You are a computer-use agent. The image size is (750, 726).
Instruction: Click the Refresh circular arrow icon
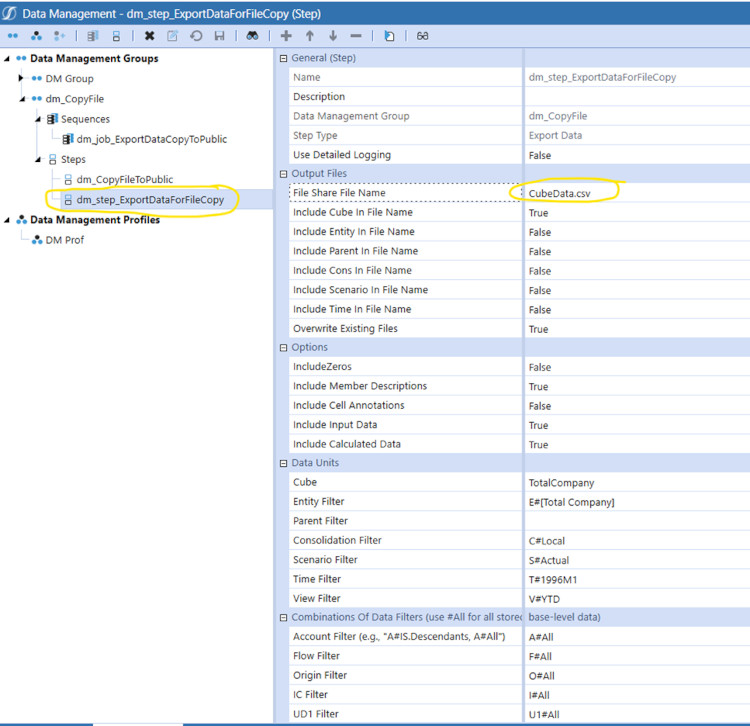196,36
